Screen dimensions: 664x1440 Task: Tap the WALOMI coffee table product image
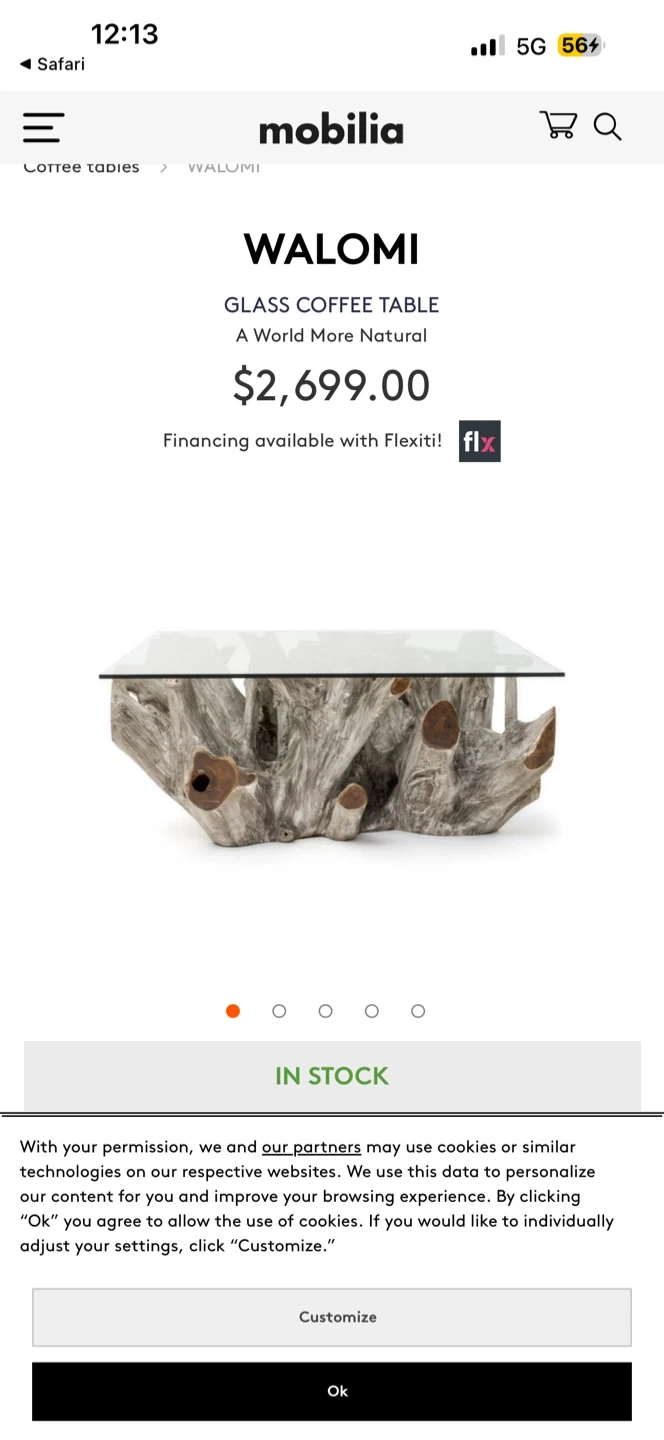pos(332,735)
